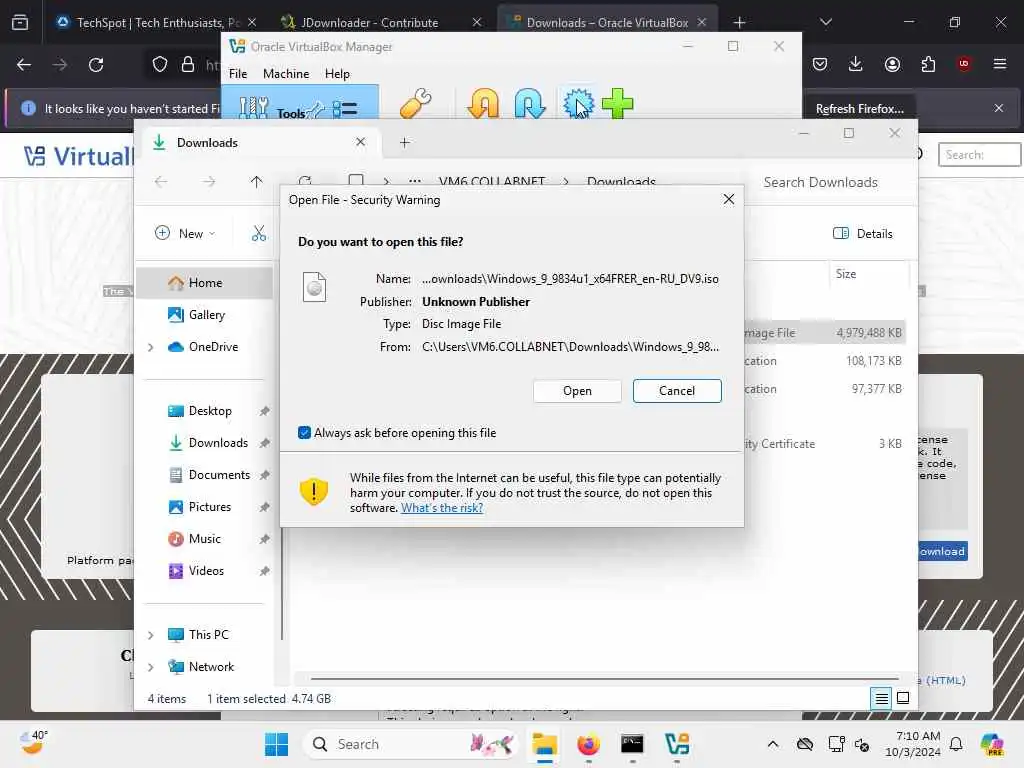Click the VirtualBox Add machine plus icon
Viewport: 1024px width, 768px height.
(x=617, y=103)
